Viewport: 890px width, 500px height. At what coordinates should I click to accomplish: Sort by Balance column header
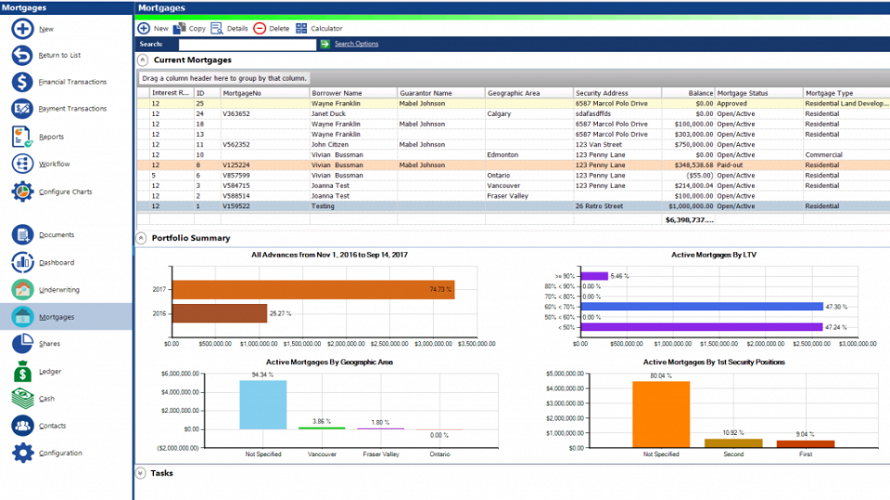coord(688,93)
